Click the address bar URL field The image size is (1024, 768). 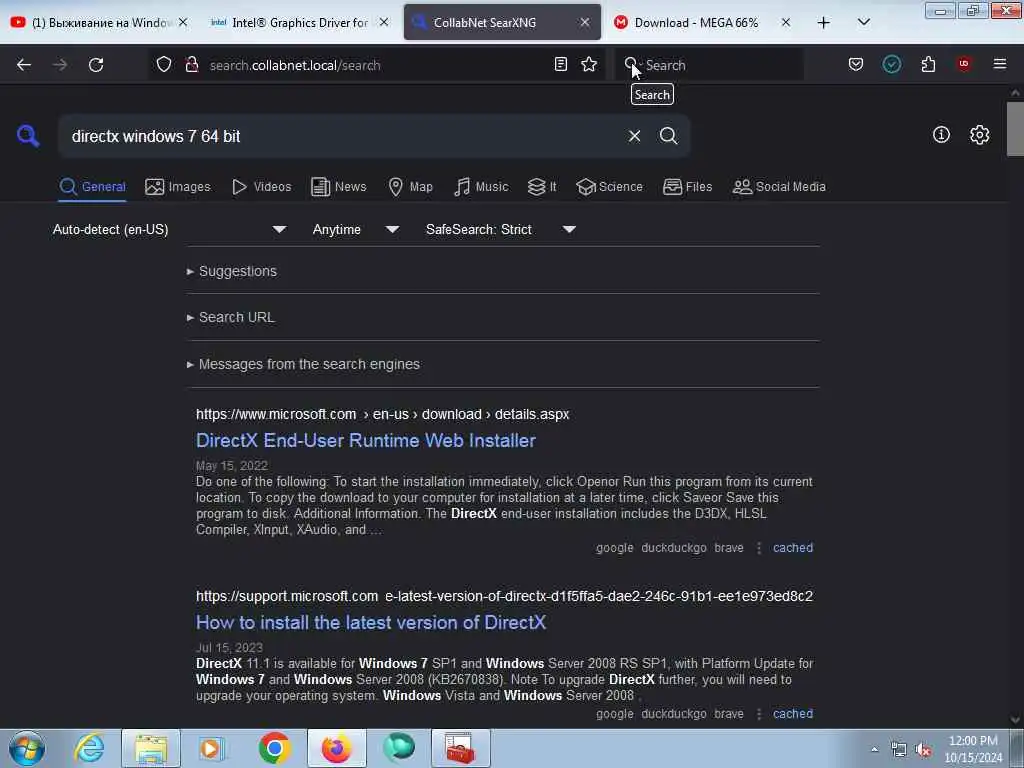click(376, 65)
